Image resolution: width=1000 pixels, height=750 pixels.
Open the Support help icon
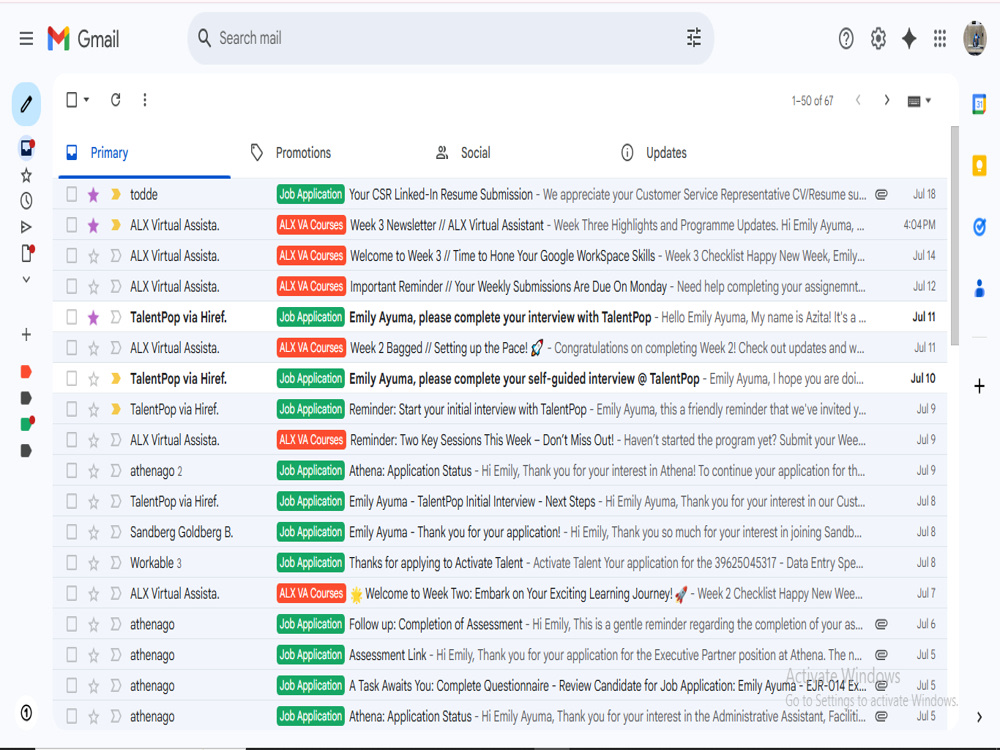pyautogui.click(x=846, y=39)
